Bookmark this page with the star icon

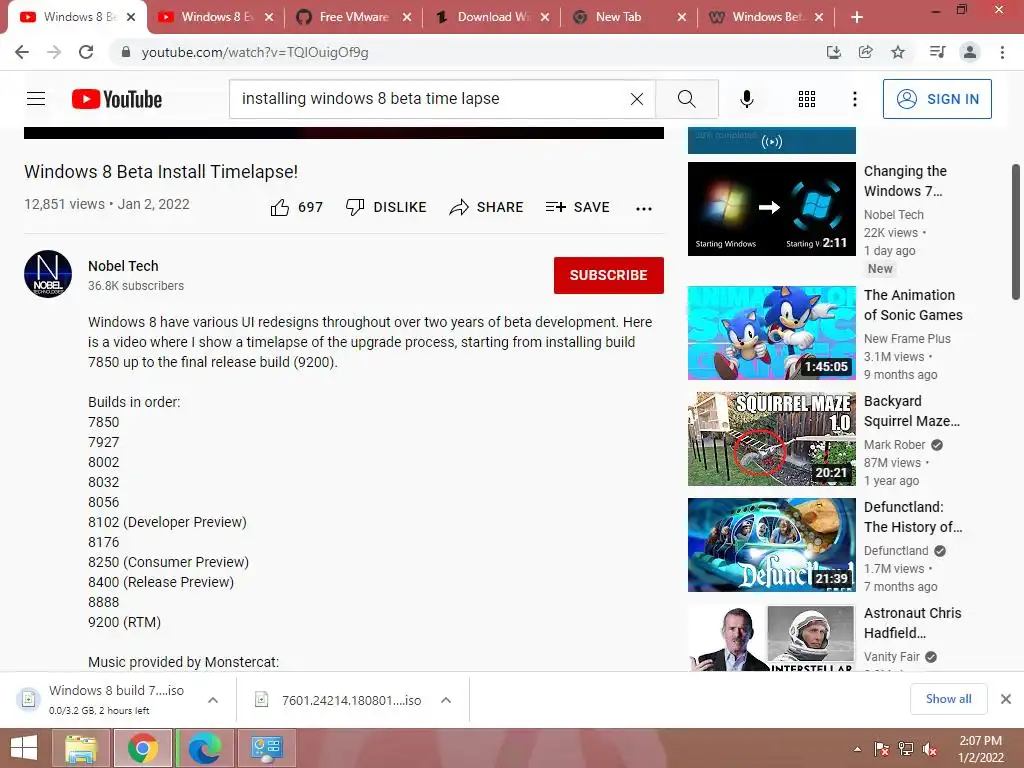point(898,52)
